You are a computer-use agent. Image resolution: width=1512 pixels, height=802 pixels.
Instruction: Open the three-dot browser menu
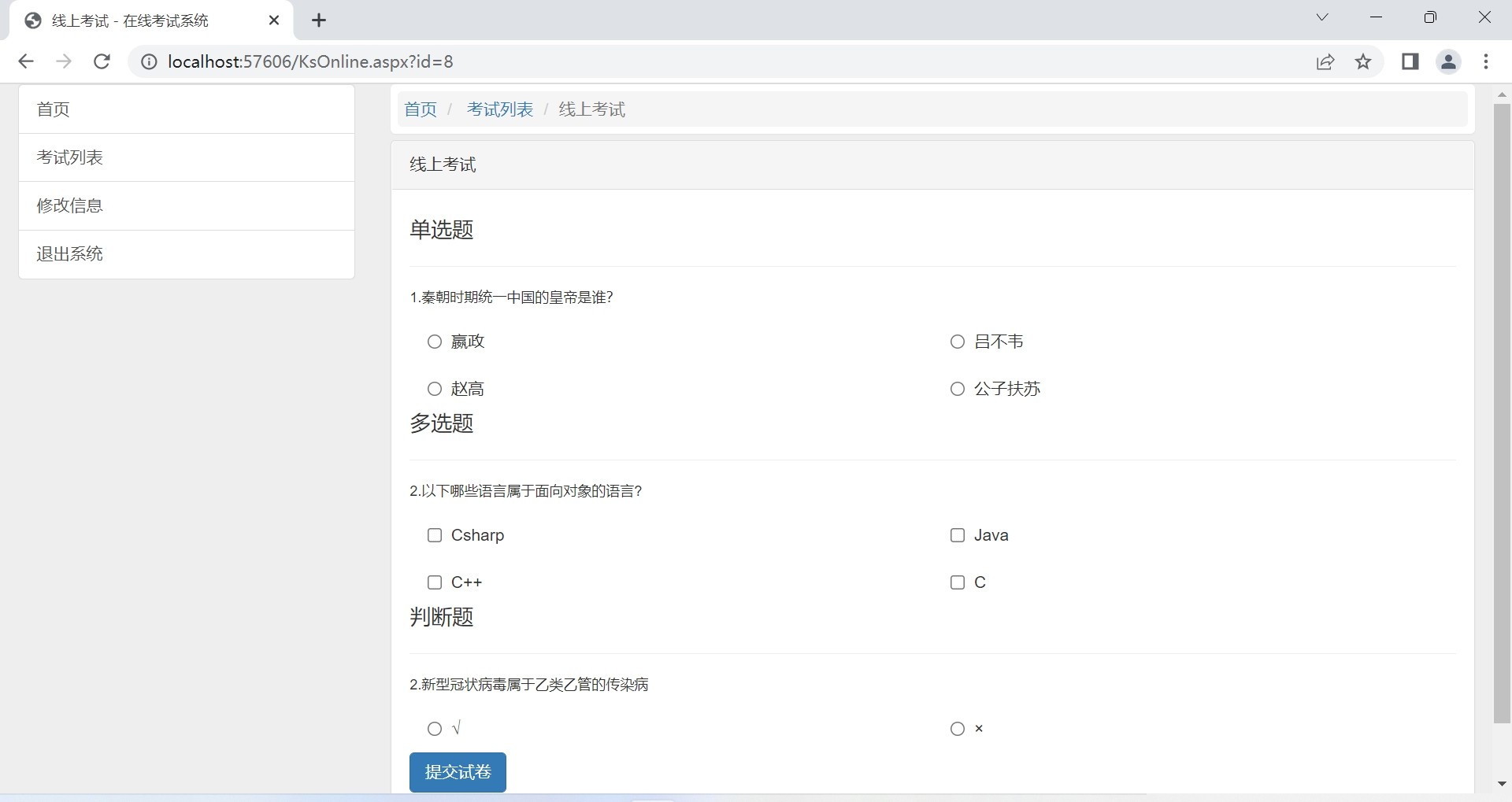1486,61
